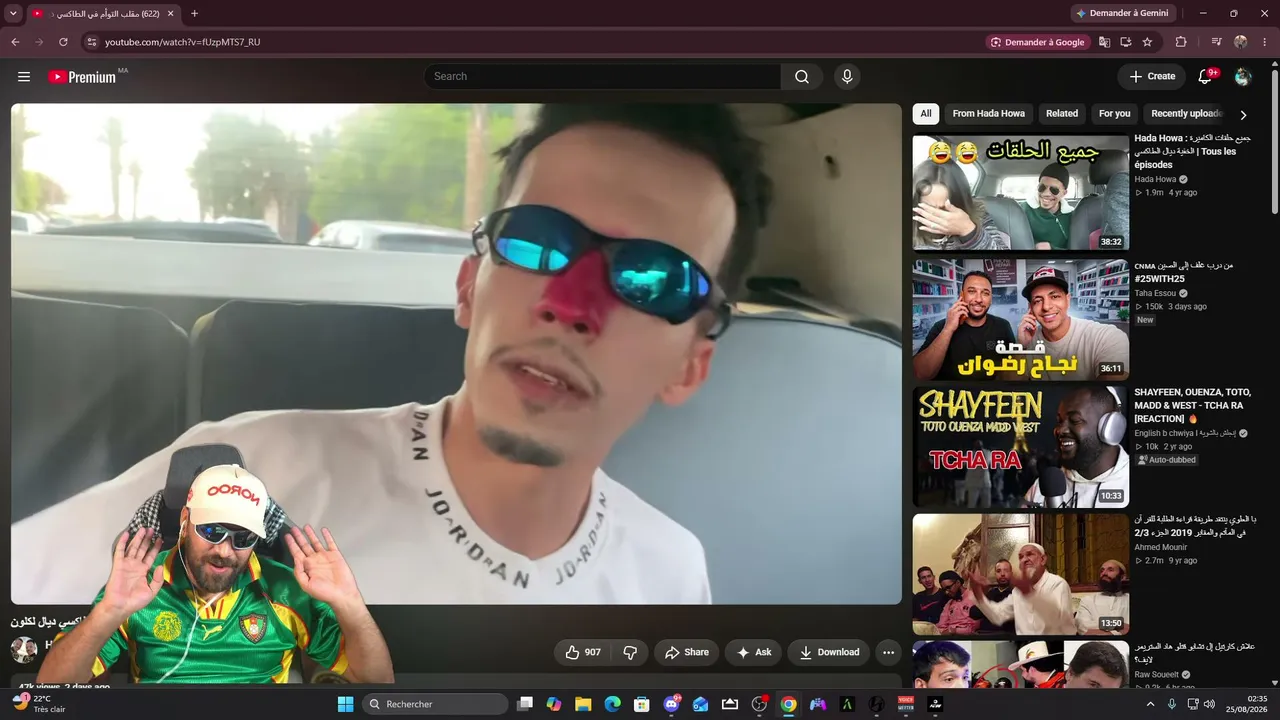Select the From Hada Howa chip
The width and height of the screenshot is (1280, 720).
tap(989, 114)
